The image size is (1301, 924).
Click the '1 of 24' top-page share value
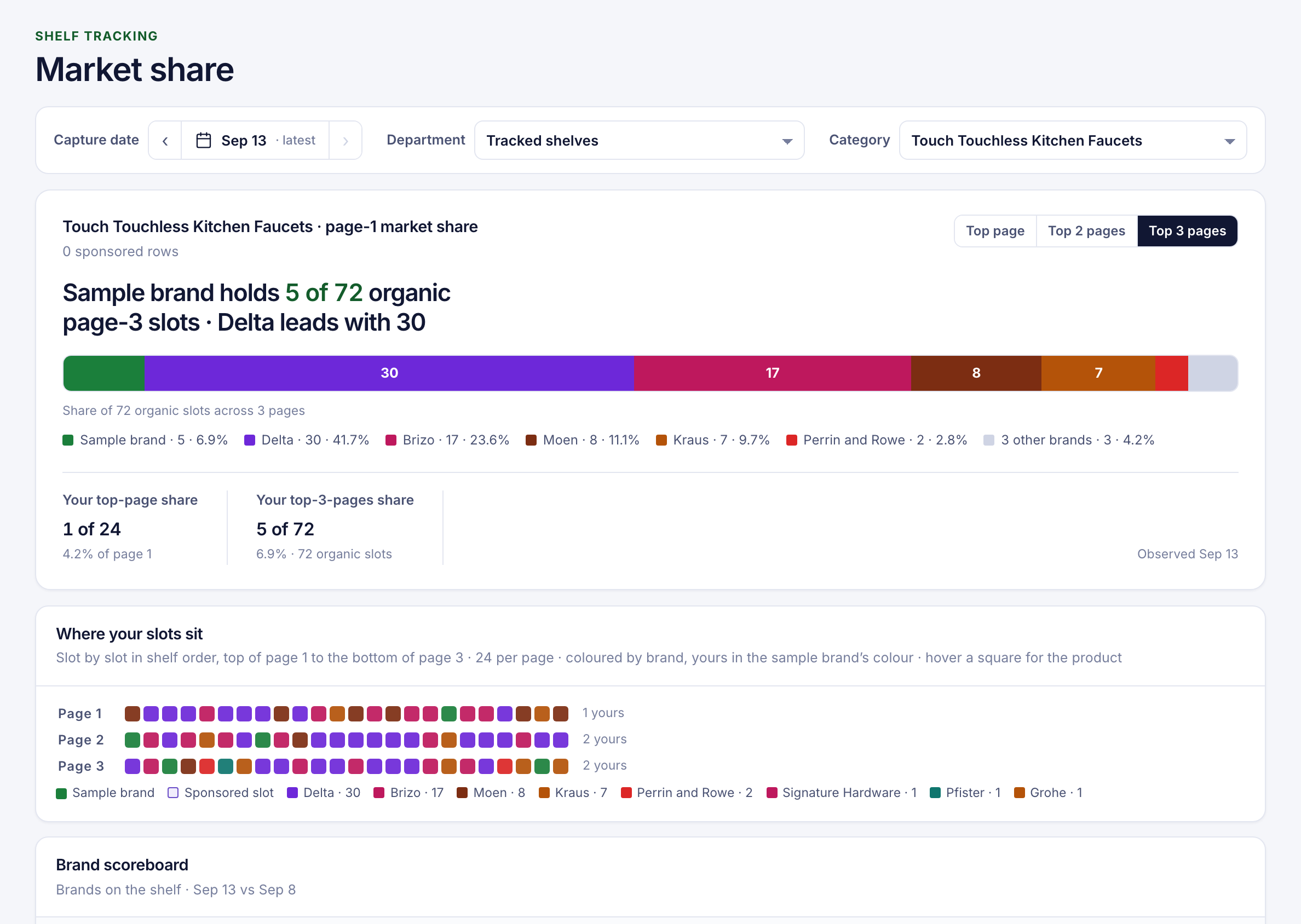coord(91,529)
